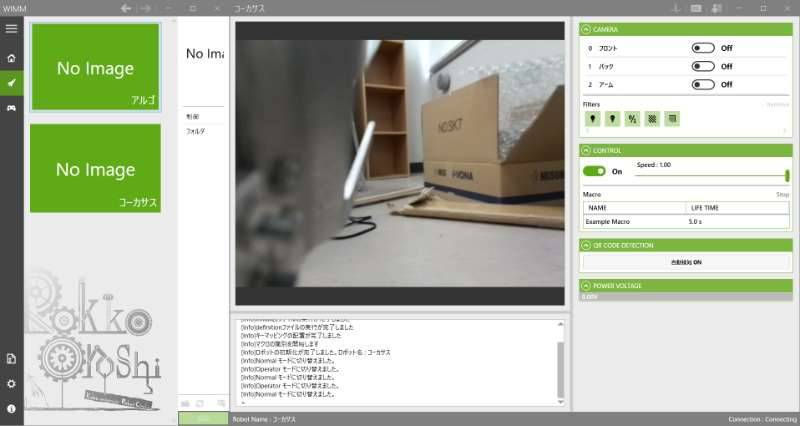Open the document file sidebar icon
The image size is (800, 426).
point(11,359)
